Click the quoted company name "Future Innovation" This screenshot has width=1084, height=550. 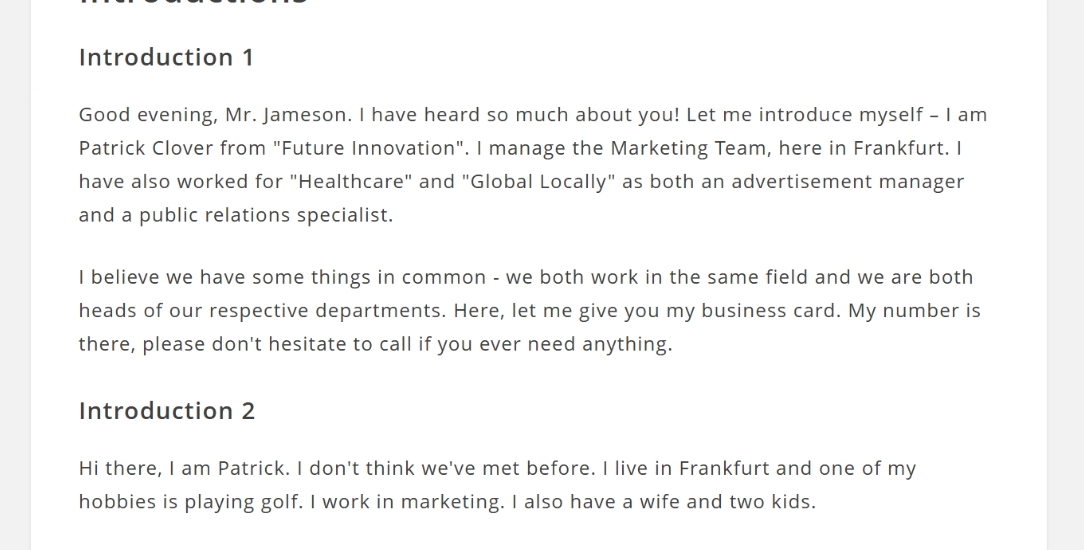coord(365,148)
